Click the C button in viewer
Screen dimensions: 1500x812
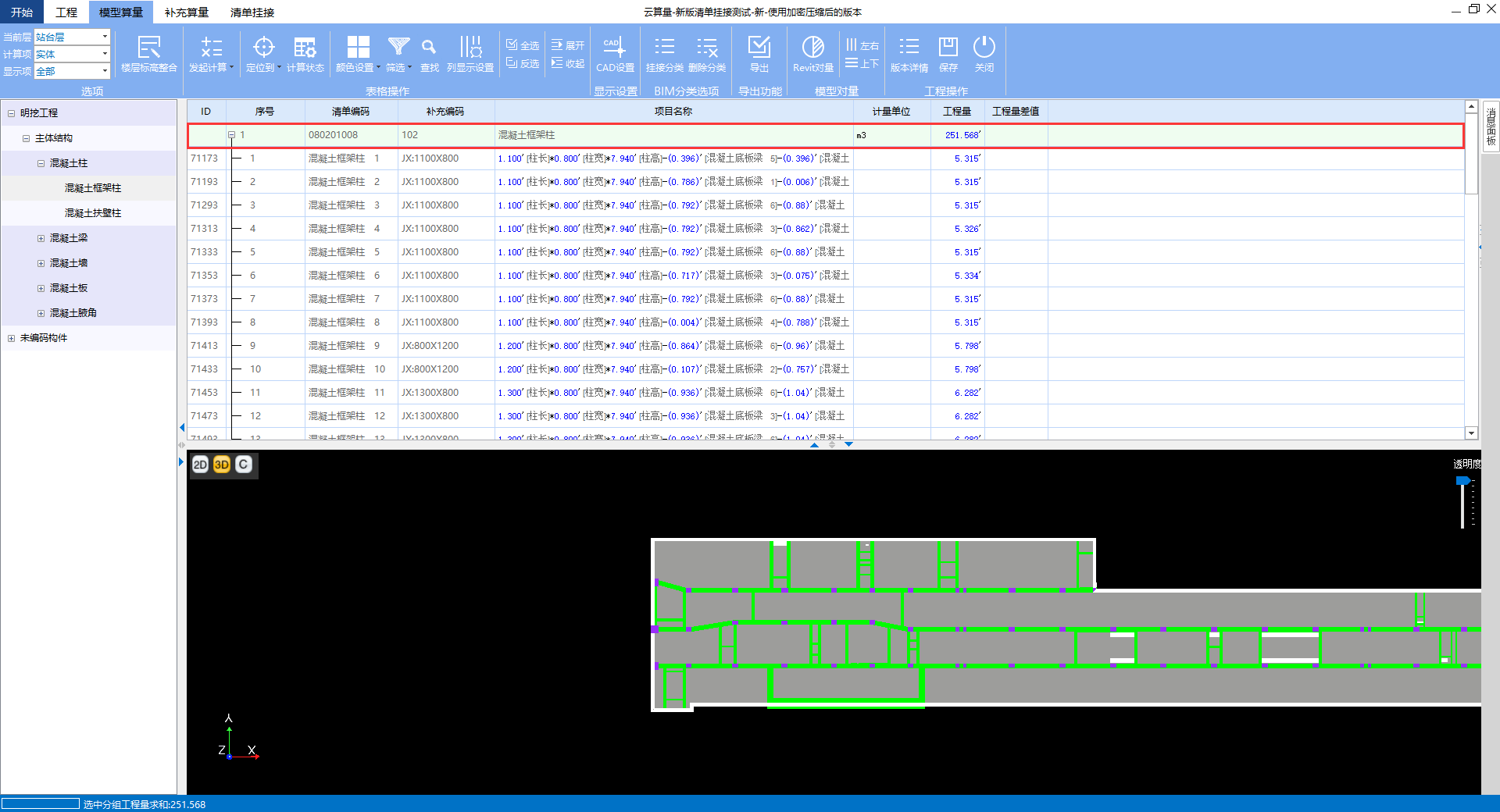click(244, 465)
